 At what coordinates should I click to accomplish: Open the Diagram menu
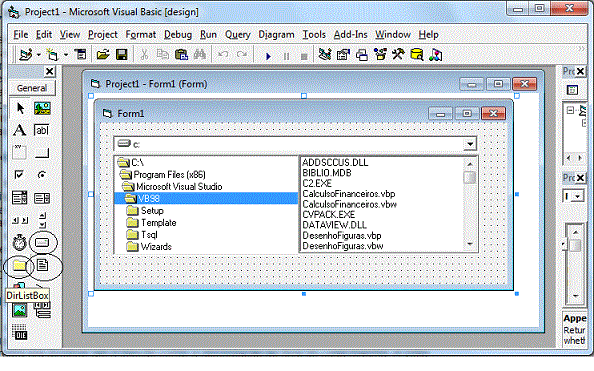pos(276,34)
